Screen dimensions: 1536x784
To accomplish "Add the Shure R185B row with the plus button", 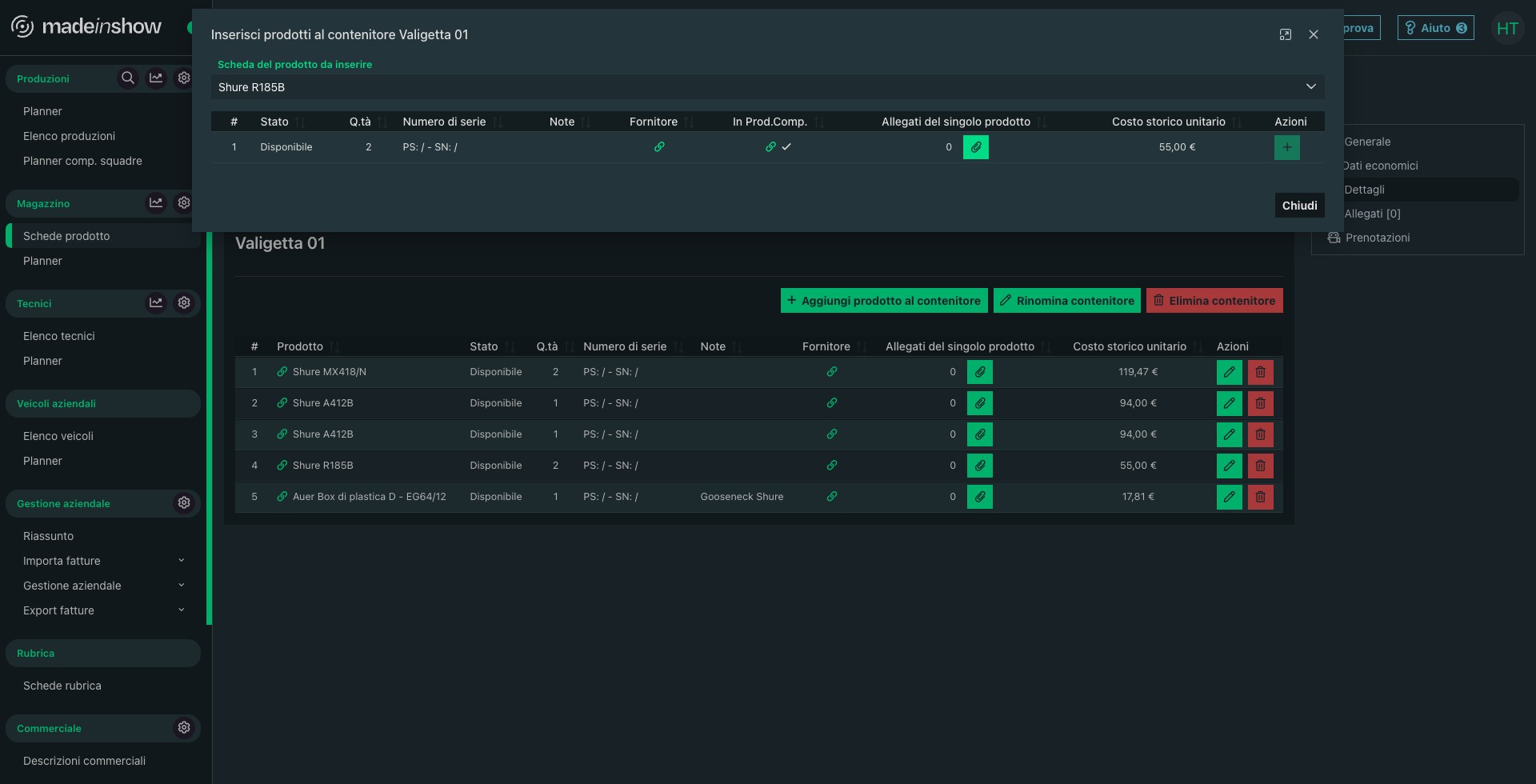I will click(x=1287, y=147).
